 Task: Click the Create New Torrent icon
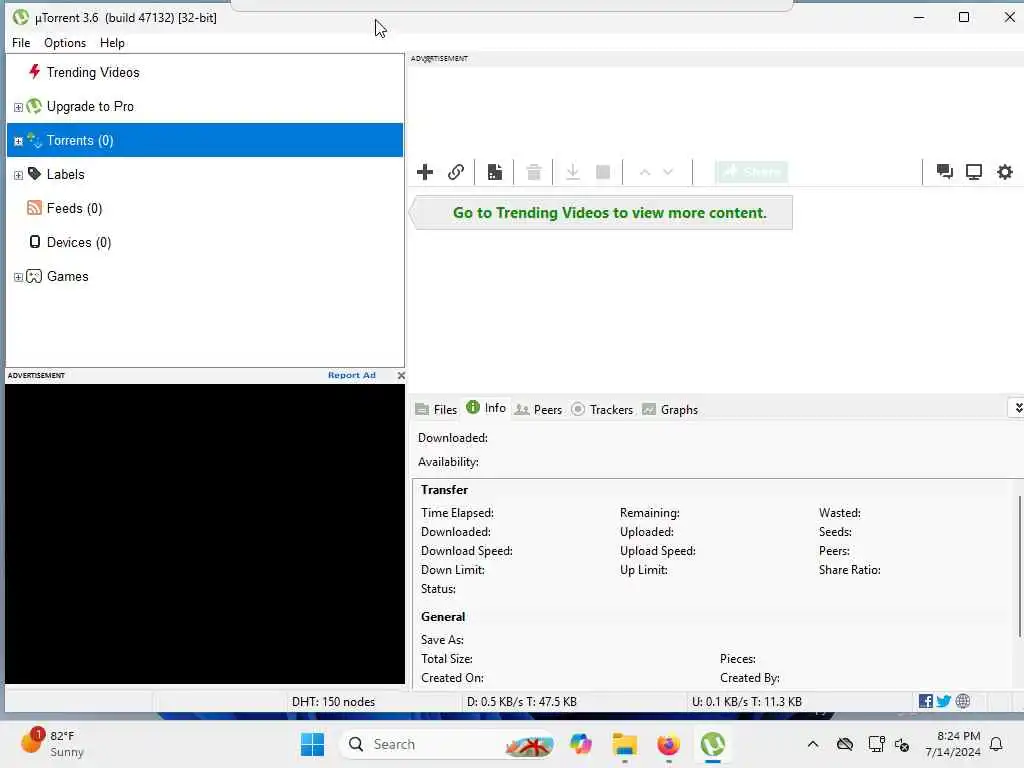[x=494, y=172]
